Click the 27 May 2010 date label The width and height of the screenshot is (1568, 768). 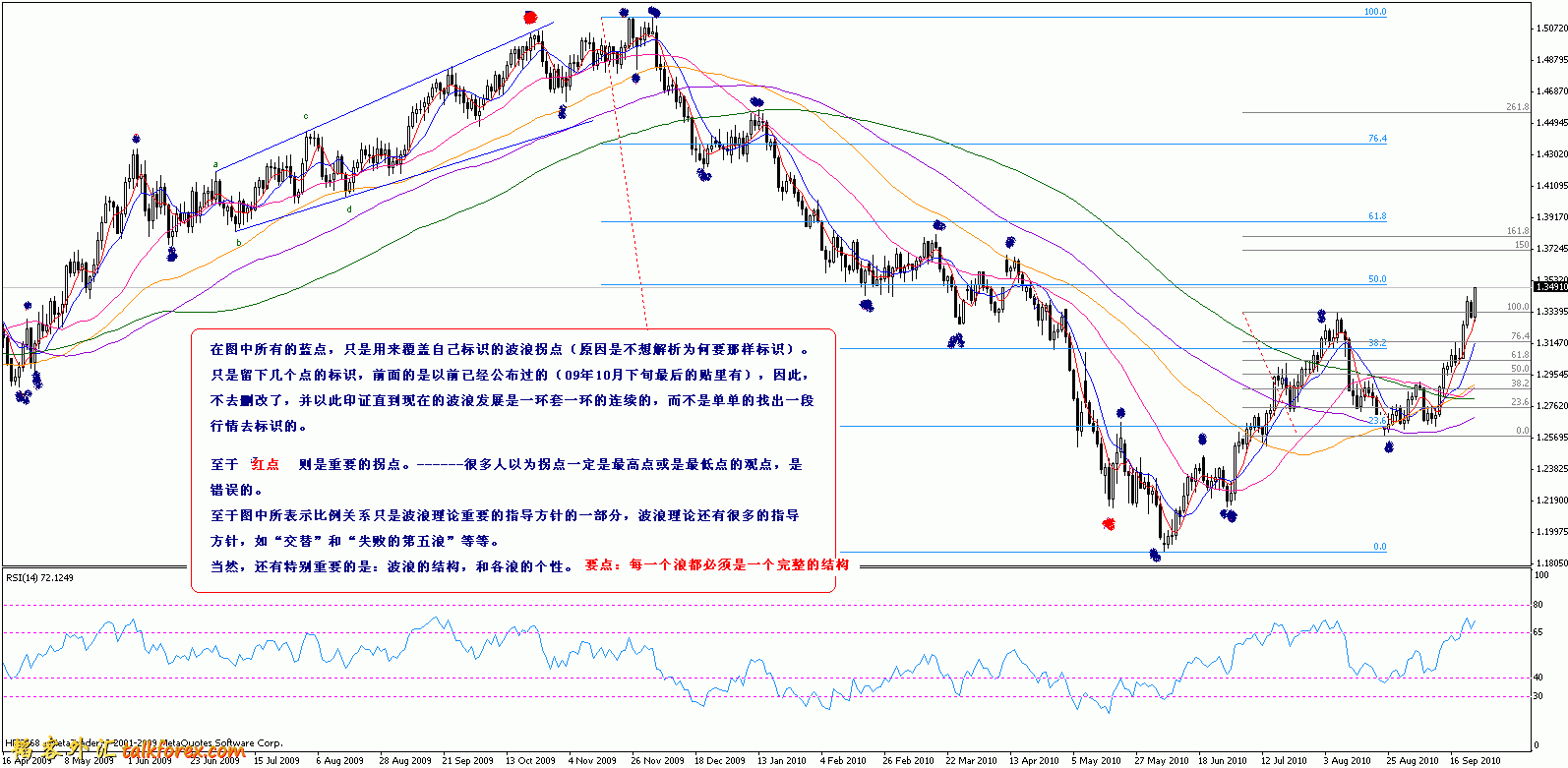tap(1161, 760)
